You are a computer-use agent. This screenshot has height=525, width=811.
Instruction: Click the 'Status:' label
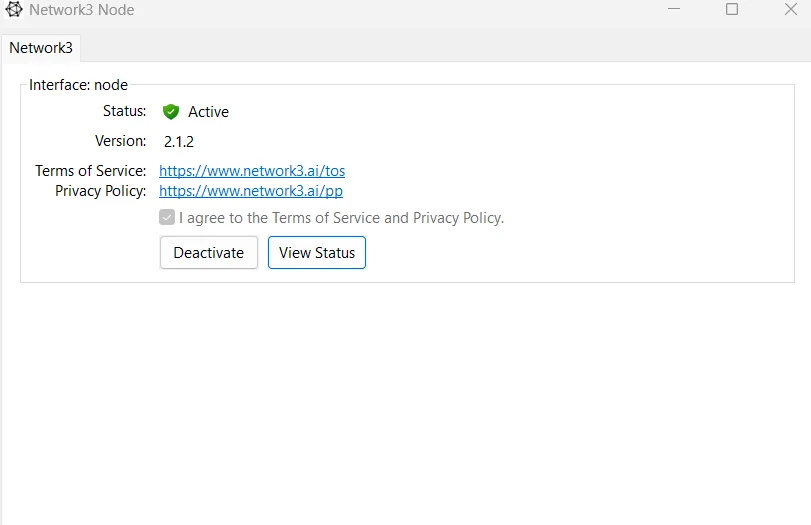[125, 111]
